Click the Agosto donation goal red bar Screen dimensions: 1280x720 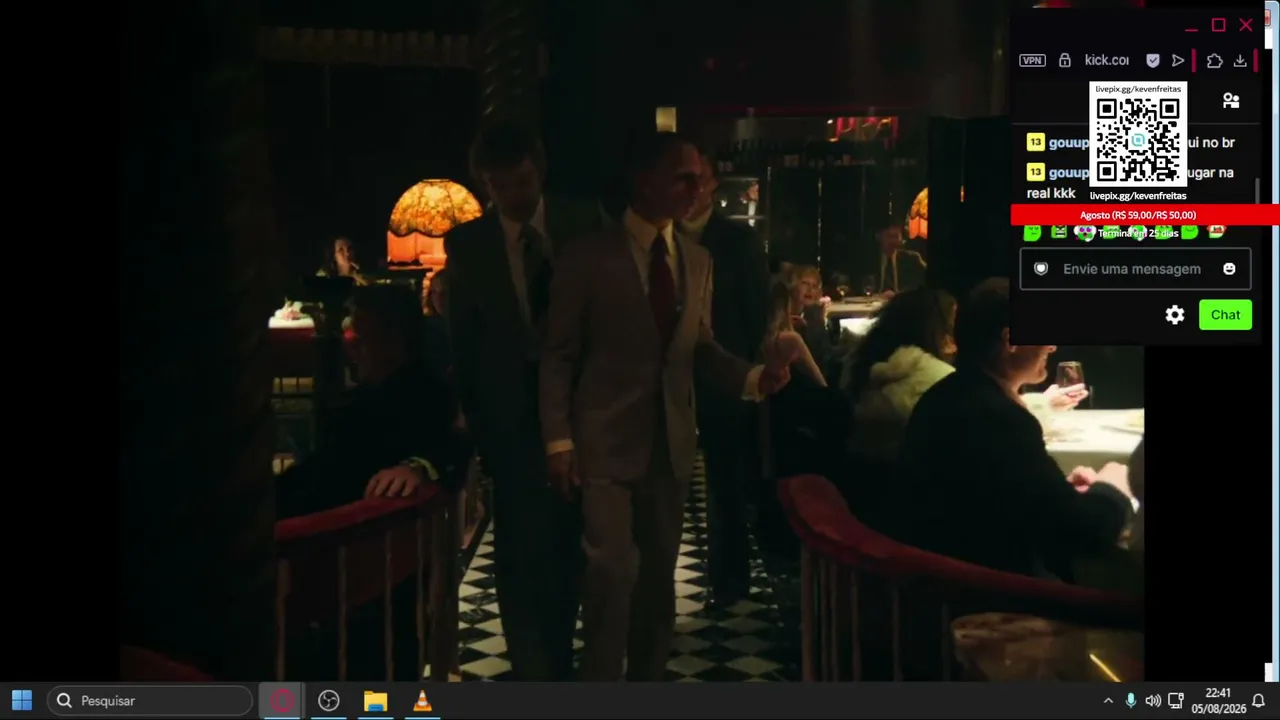coord(1145,215)
